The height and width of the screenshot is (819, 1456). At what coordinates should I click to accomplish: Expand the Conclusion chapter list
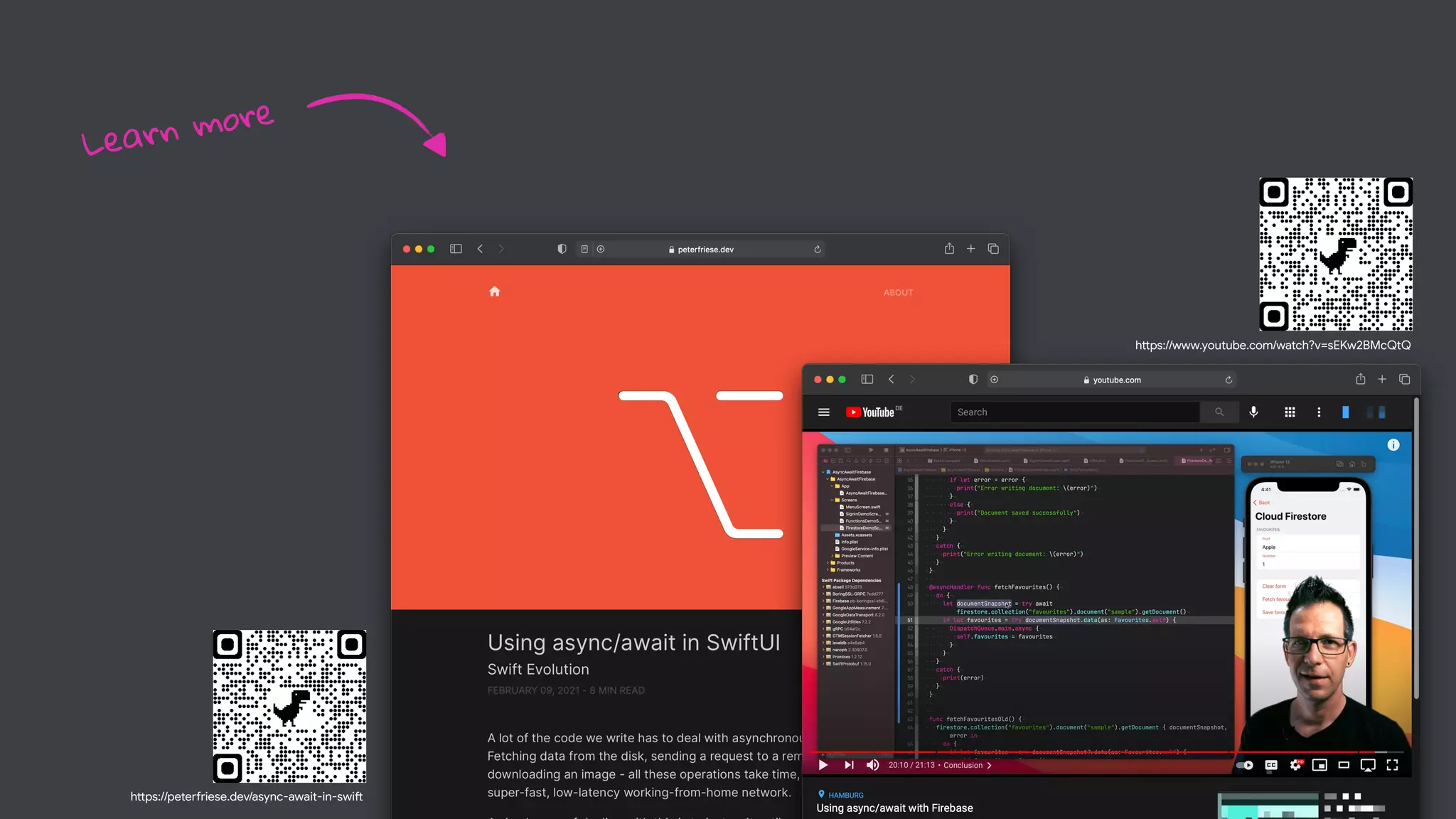tap(968, 766)
